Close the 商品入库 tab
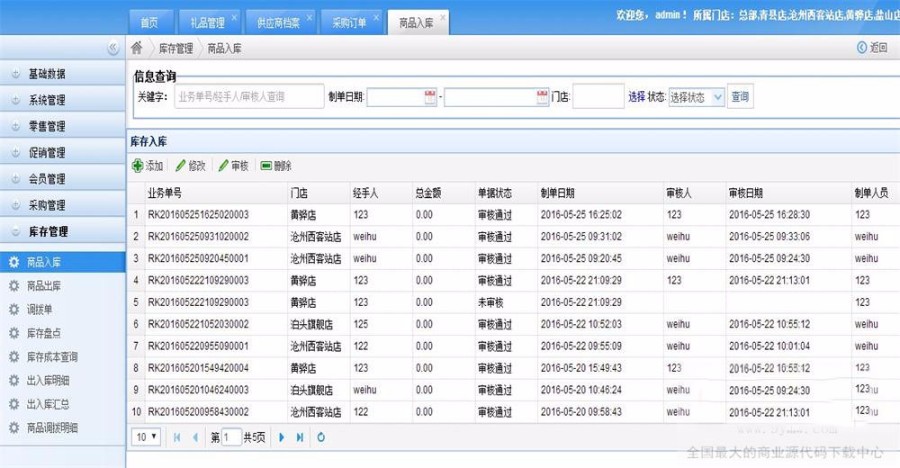This screenshot has height=468, width=900. point(443,18)
